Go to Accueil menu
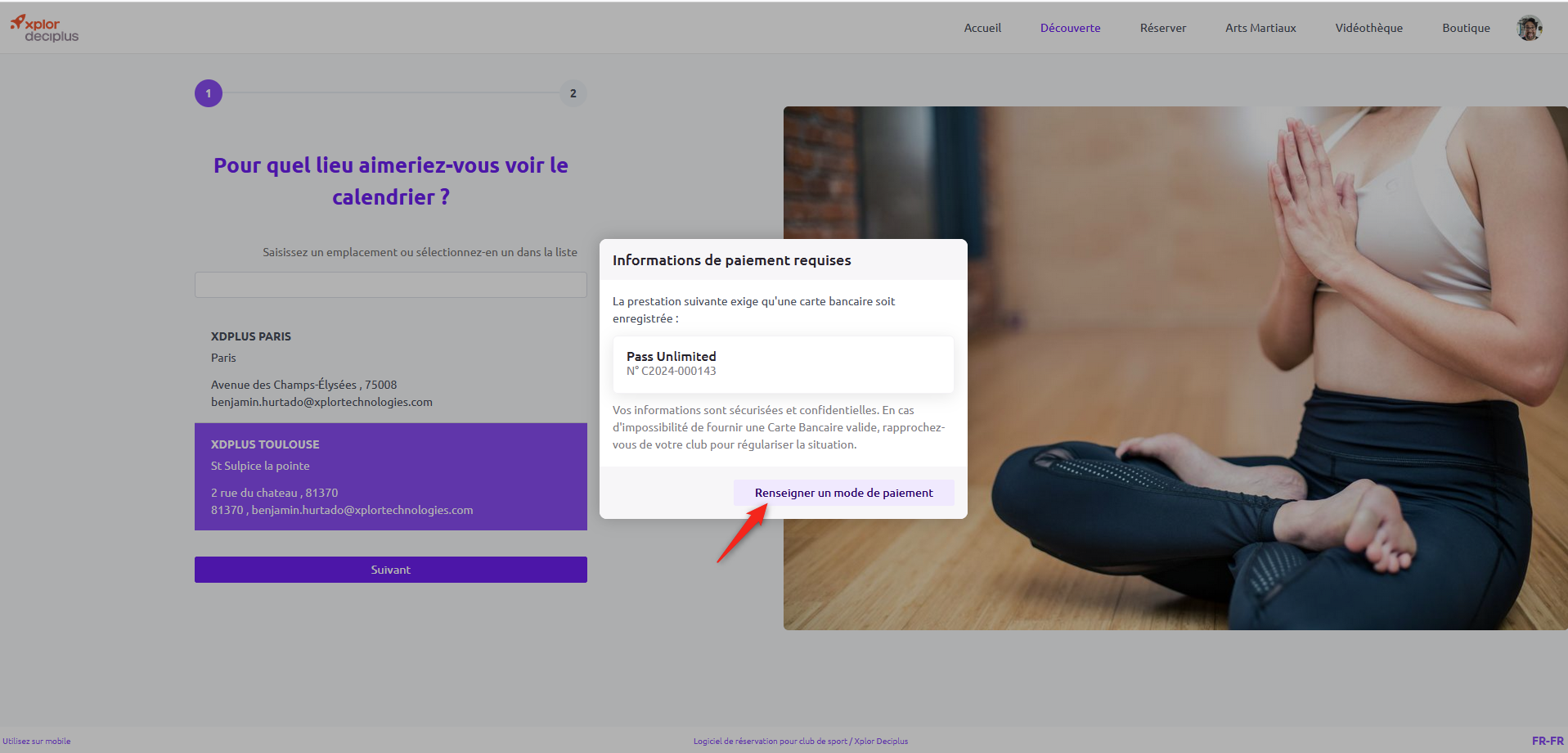This screenshot has height=753, width=1568. click(x=982, y=28)
